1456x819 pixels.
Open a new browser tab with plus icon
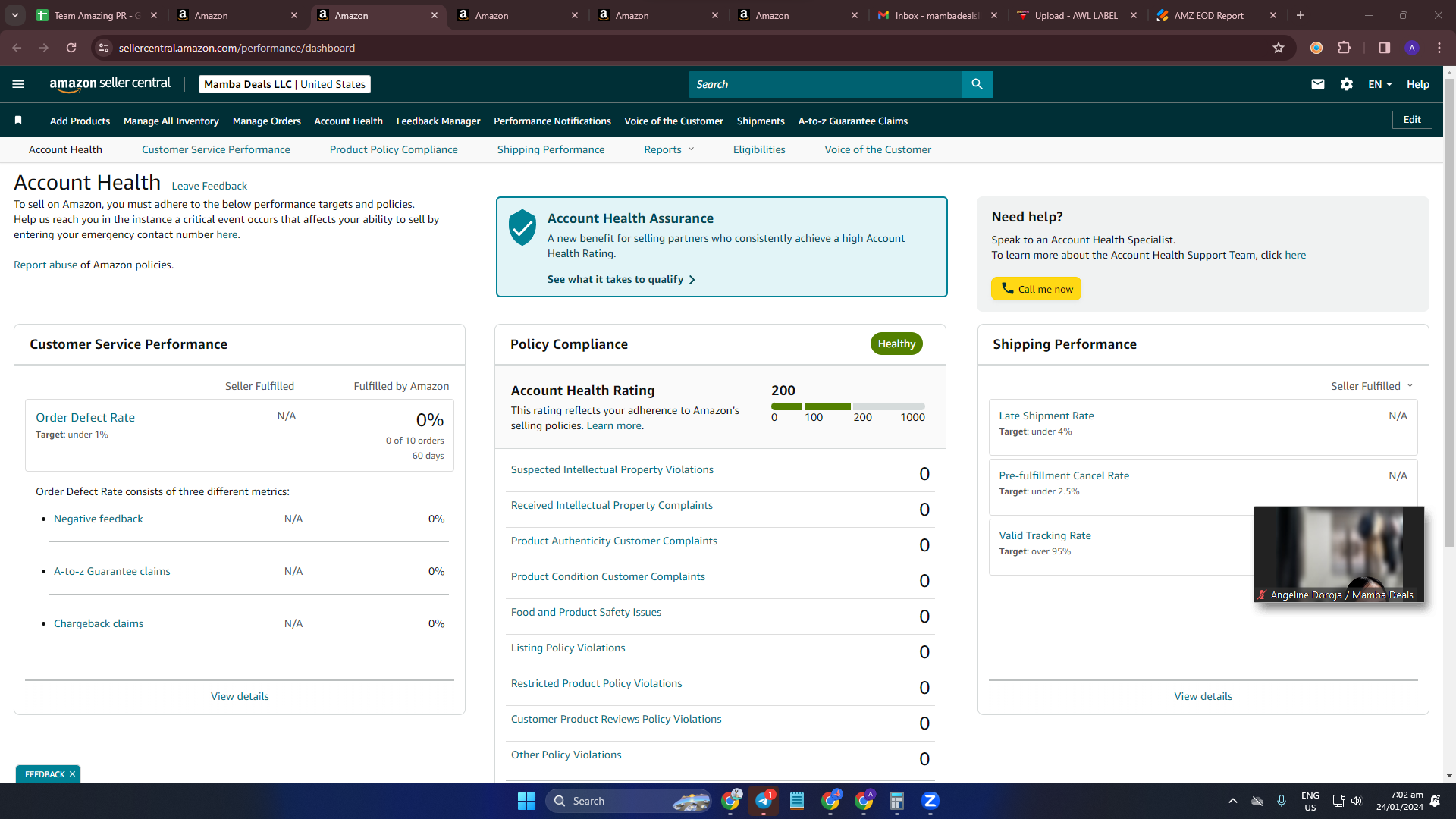pyautogui.click(x=1301, y=15)
